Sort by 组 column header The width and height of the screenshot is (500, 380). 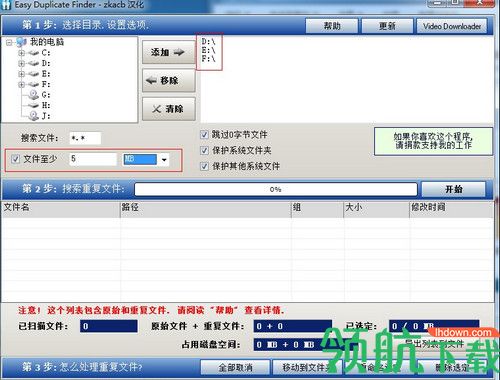pos(317,208)
